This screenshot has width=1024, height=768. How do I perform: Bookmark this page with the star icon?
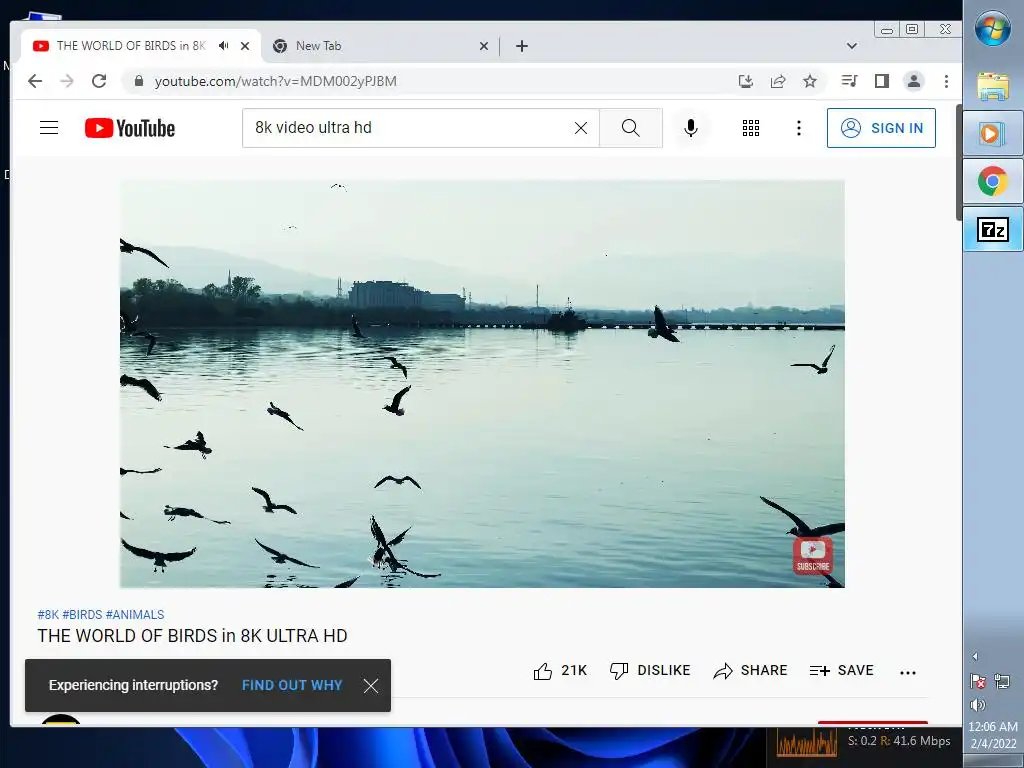tap(810, 81)
